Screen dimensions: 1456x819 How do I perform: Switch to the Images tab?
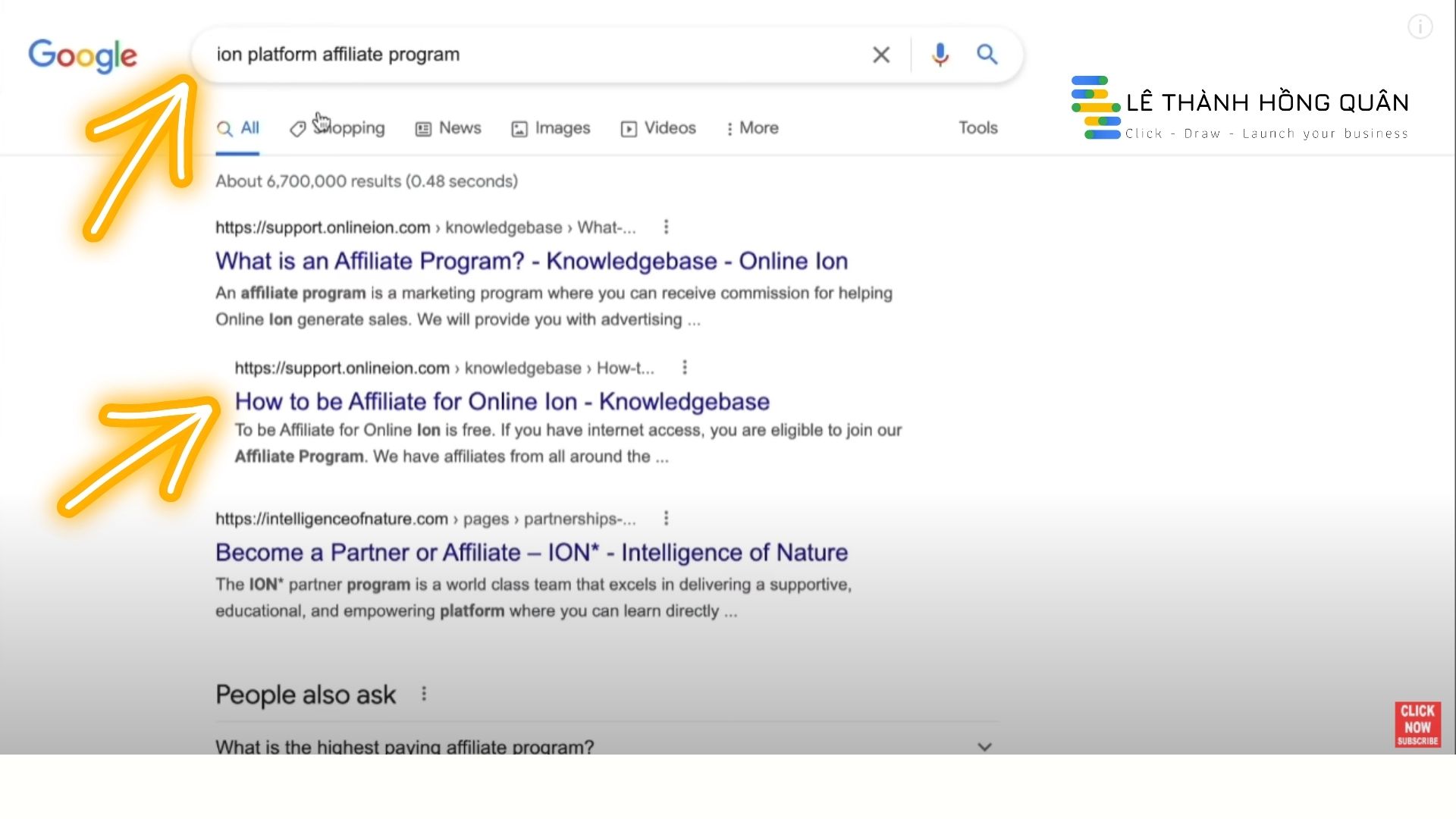(551, 128)
